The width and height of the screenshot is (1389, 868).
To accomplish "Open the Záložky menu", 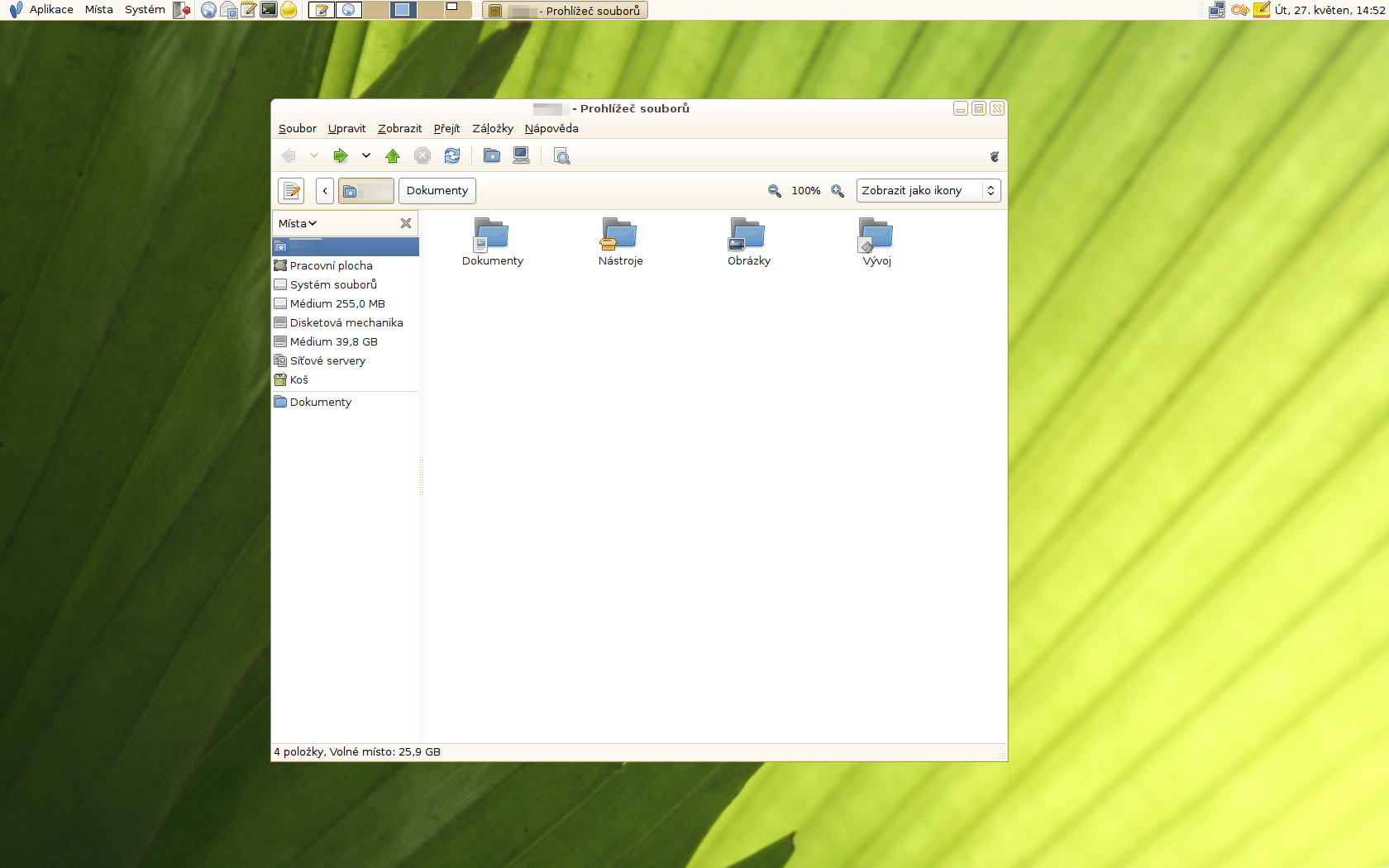I will 493,128.
